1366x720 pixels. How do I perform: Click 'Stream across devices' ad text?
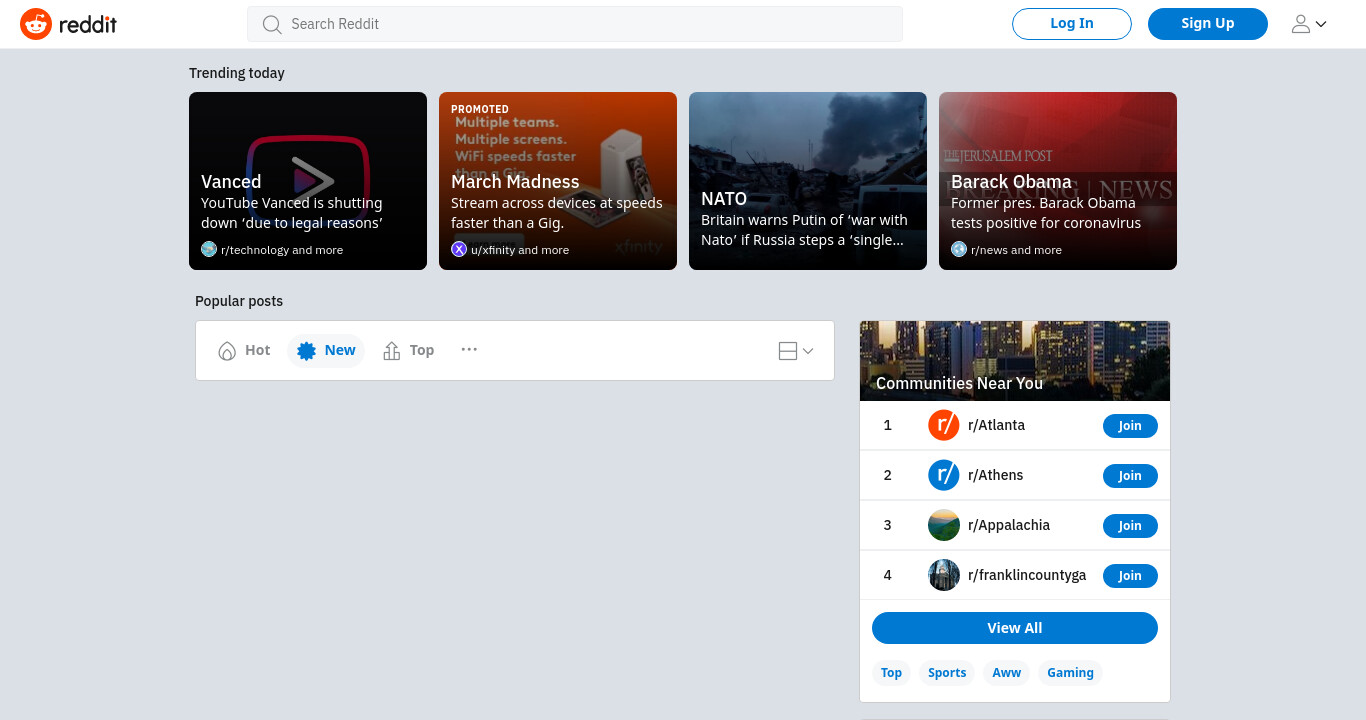click(557, 213)
